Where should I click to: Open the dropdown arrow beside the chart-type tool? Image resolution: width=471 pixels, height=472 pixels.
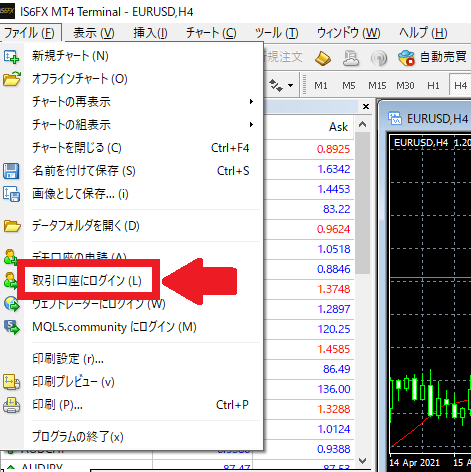[x=290, y=86]
